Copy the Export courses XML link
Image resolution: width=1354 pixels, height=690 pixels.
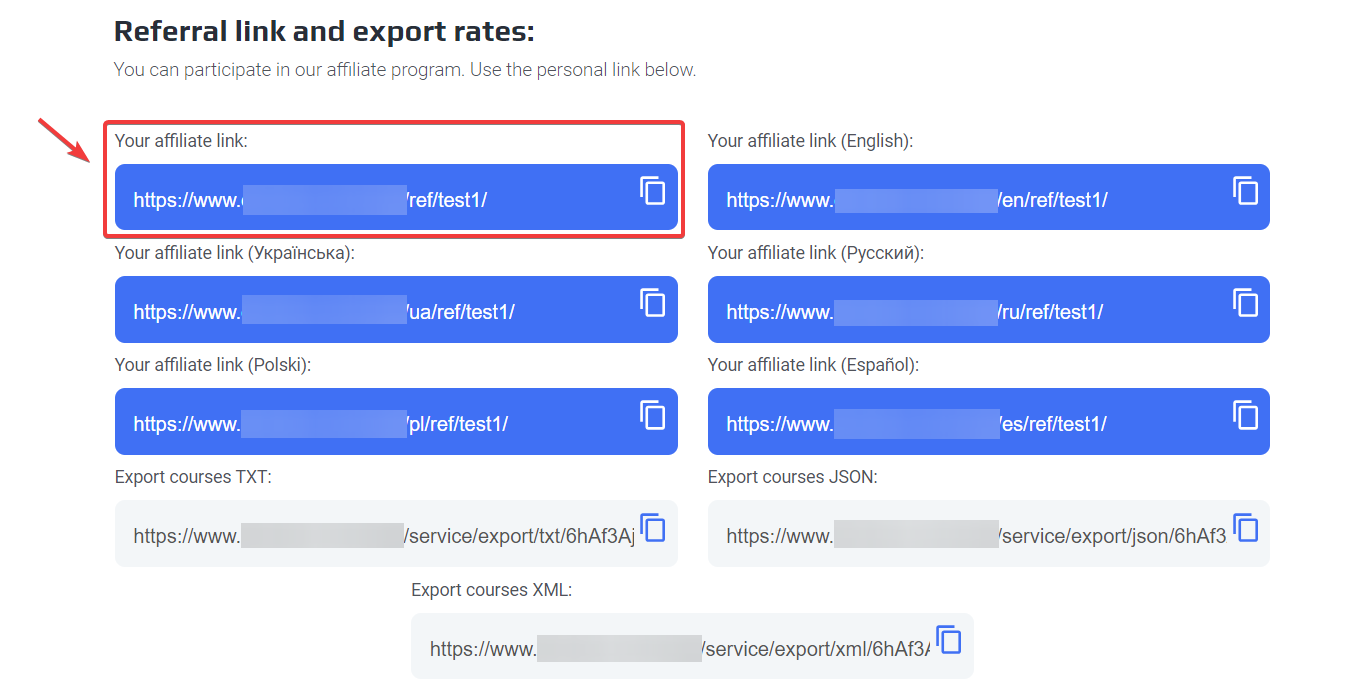(x=948, y=639)
